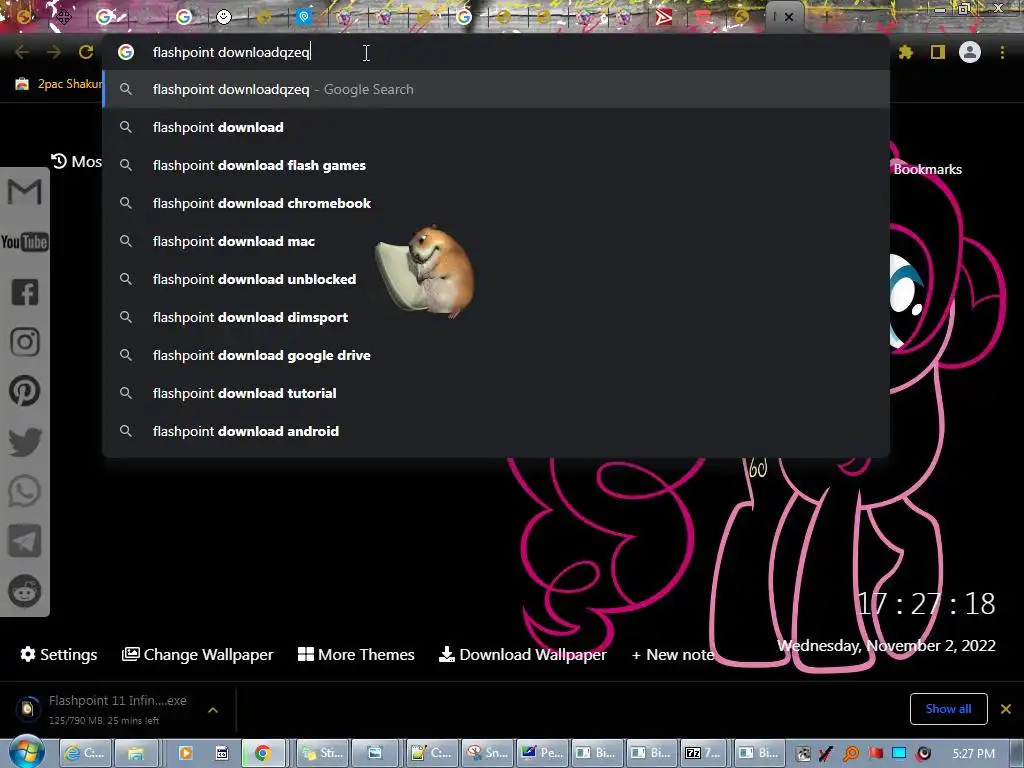
Task: Click the date Wednesday, November 2, 2022
Action: [886, 645]
